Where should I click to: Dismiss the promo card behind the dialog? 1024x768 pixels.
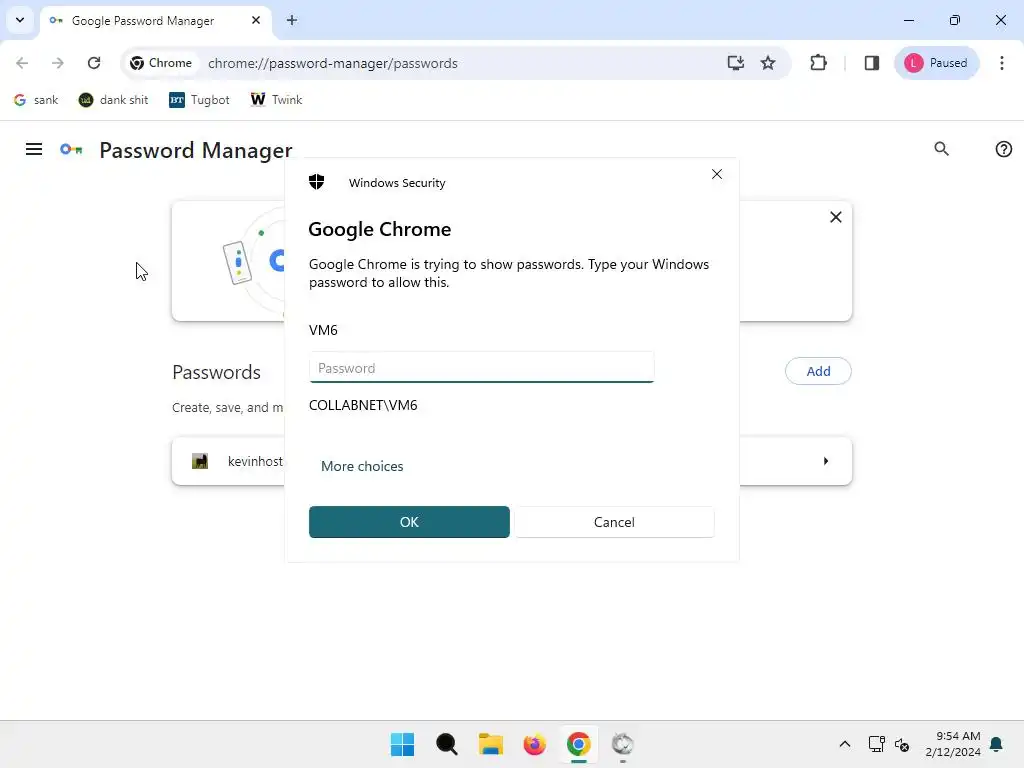[835, 217]
